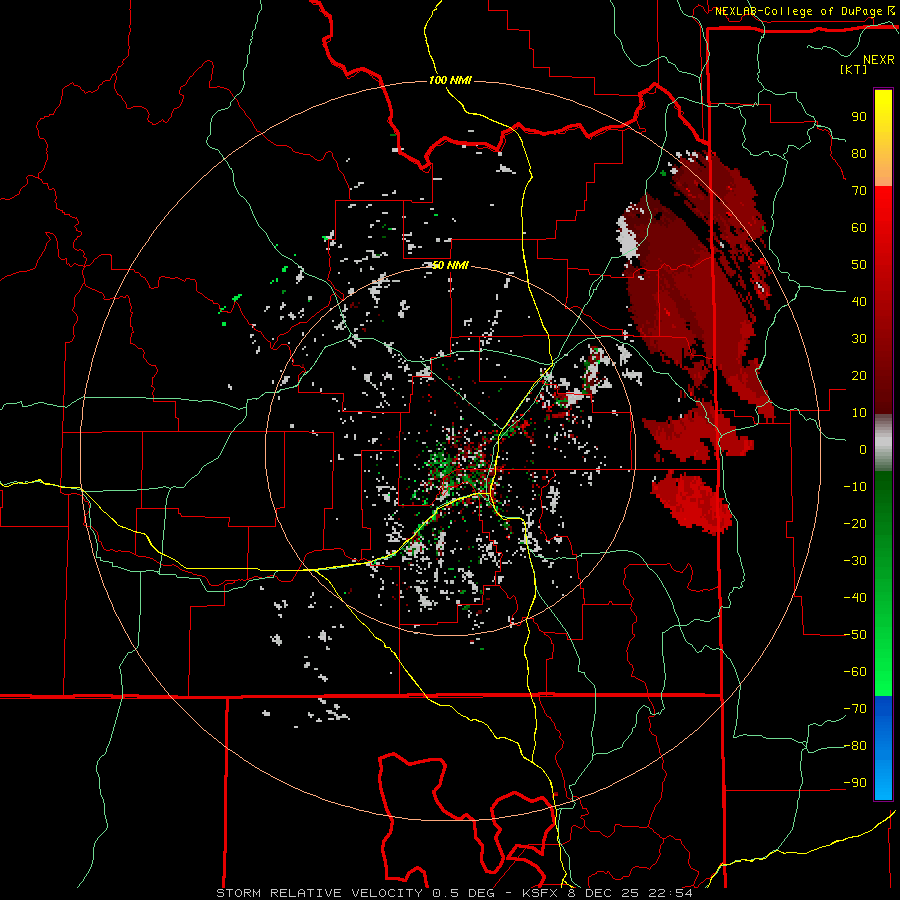Click the -20 value on the velocity scale
This screenshot has width=900, height=900.
coord(855,523)
